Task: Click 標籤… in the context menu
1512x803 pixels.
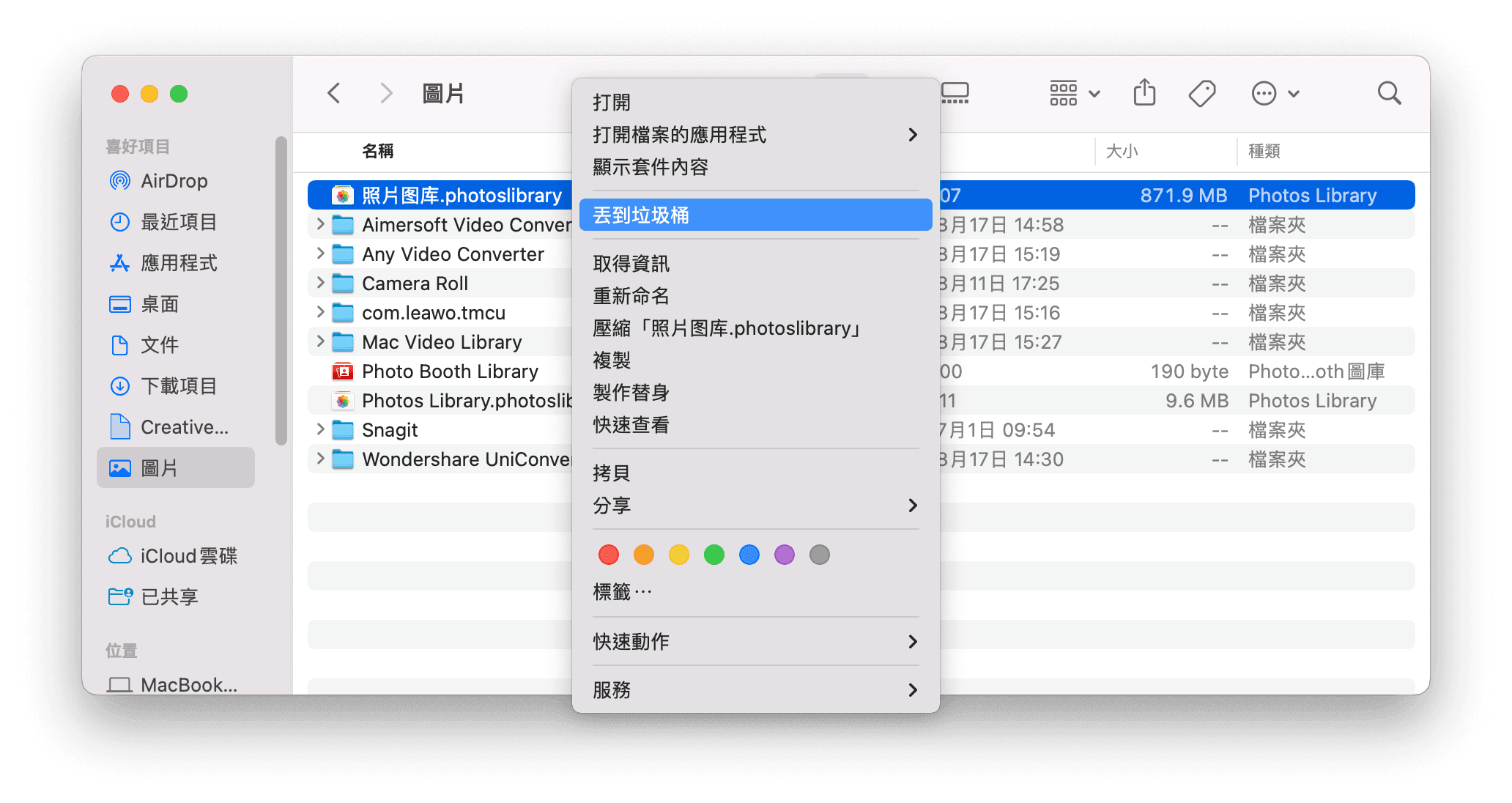Action: point(622,591)
